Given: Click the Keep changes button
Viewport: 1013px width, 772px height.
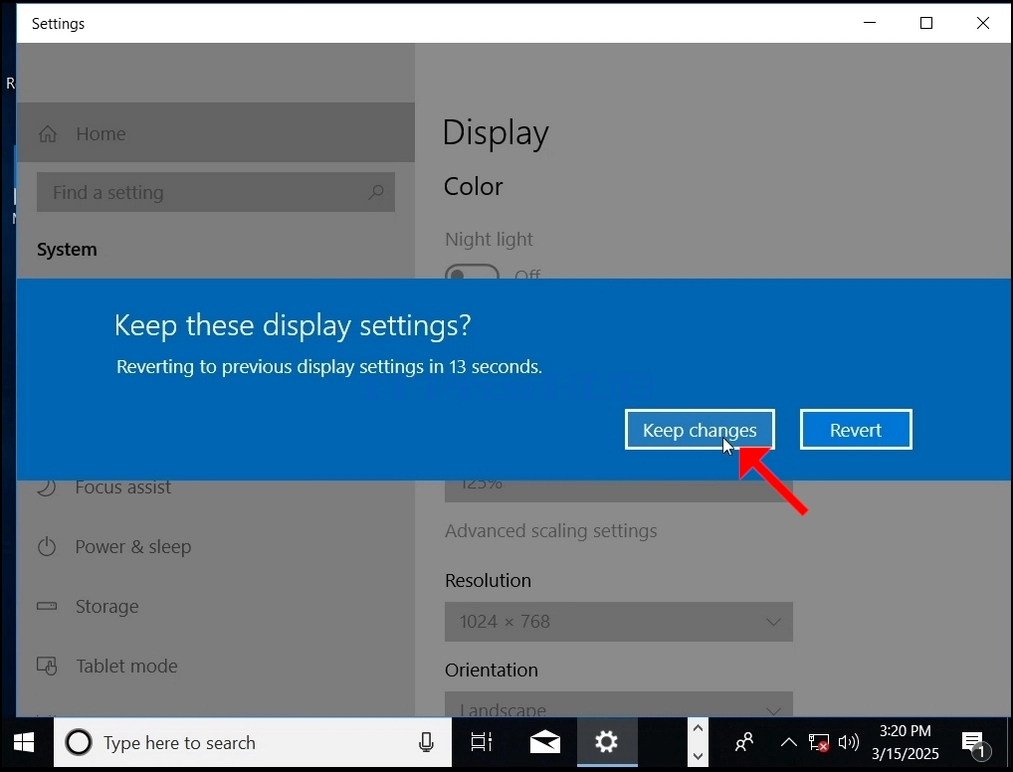Looking at the screenshot, I should [700, 430].
